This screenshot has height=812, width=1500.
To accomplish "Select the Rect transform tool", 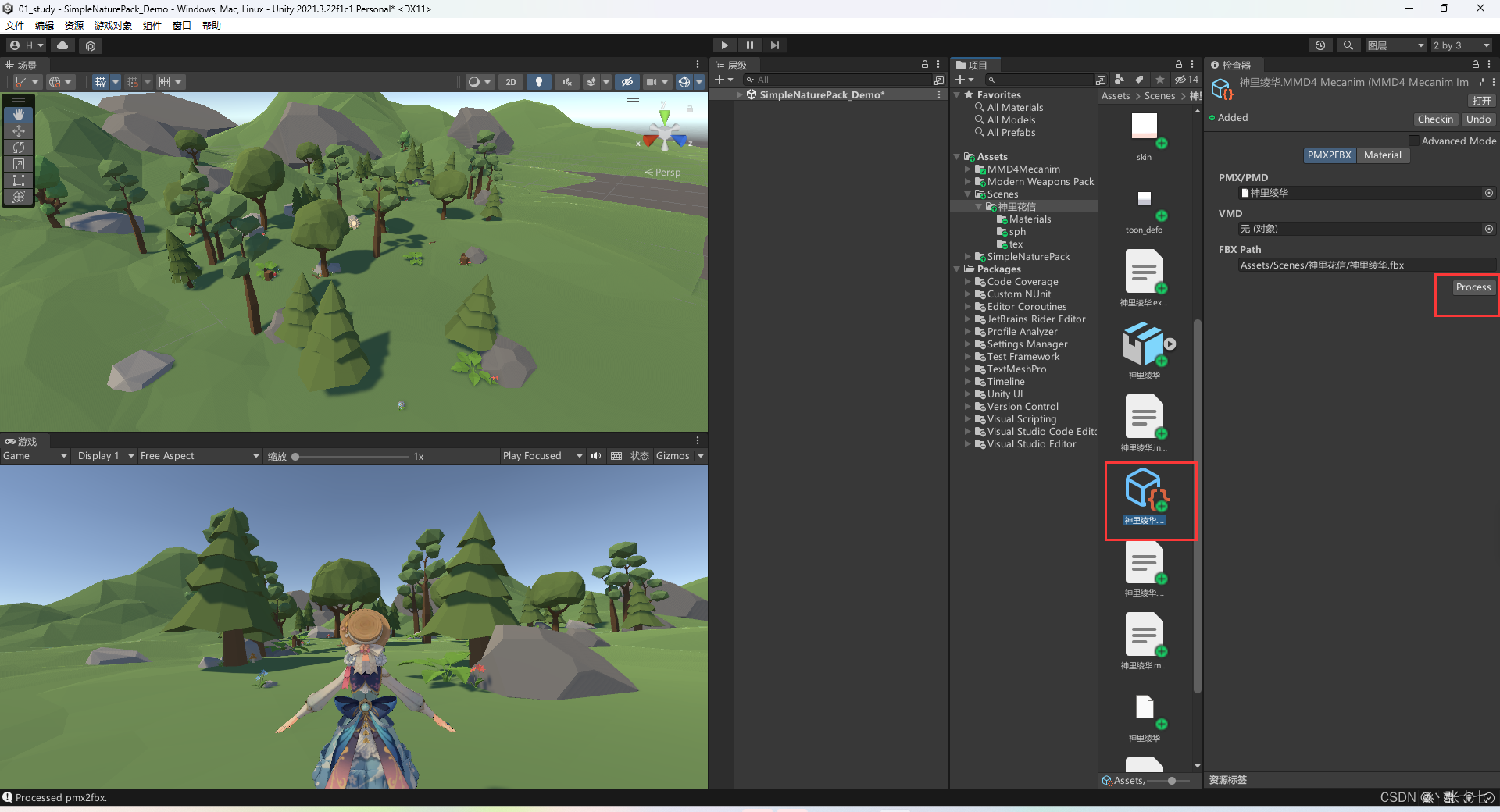I will tap(18, 180).
